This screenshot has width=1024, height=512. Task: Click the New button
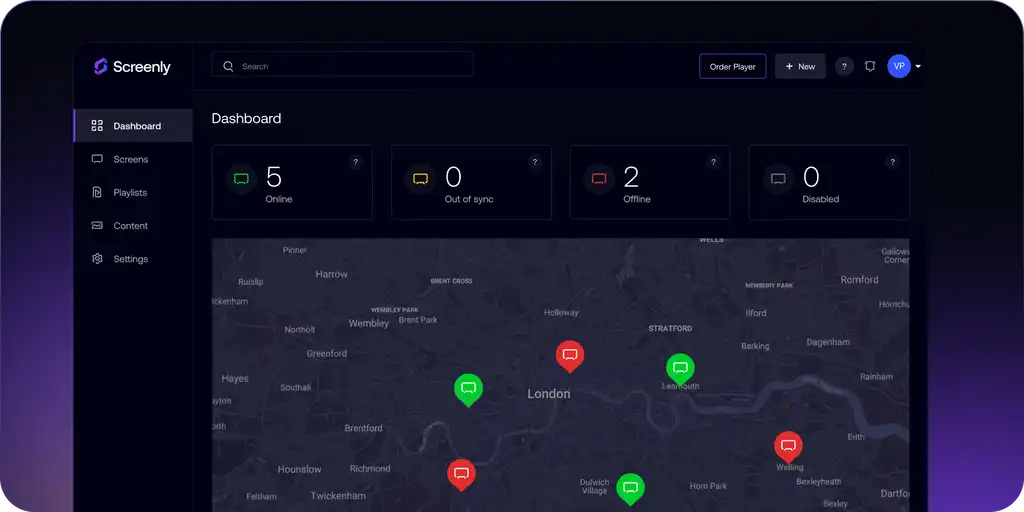800,66
